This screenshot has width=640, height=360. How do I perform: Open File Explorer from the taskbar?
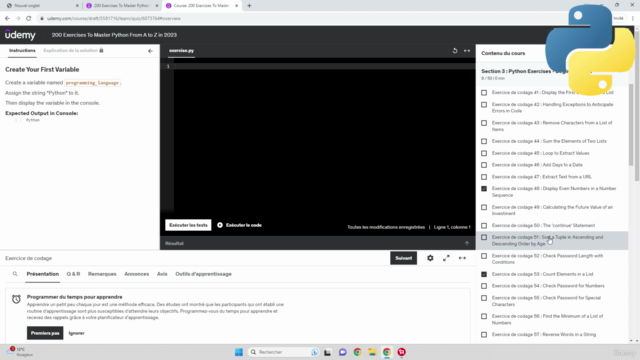(x=372, y=352)
